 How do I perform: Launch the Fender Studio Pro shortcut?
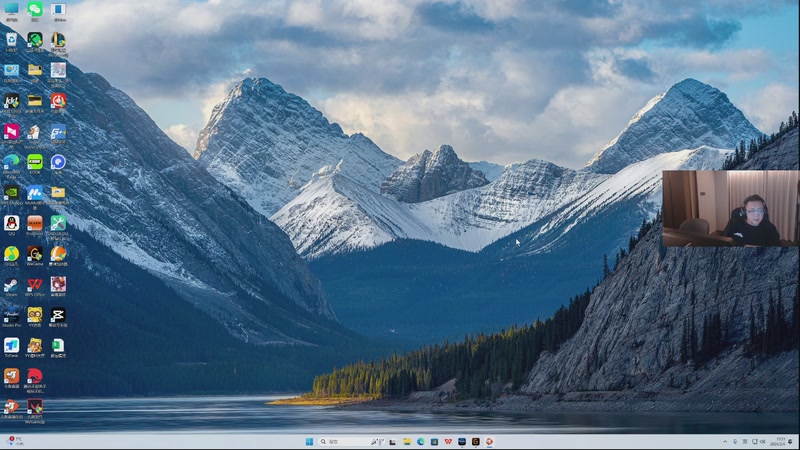pos(11,317)
